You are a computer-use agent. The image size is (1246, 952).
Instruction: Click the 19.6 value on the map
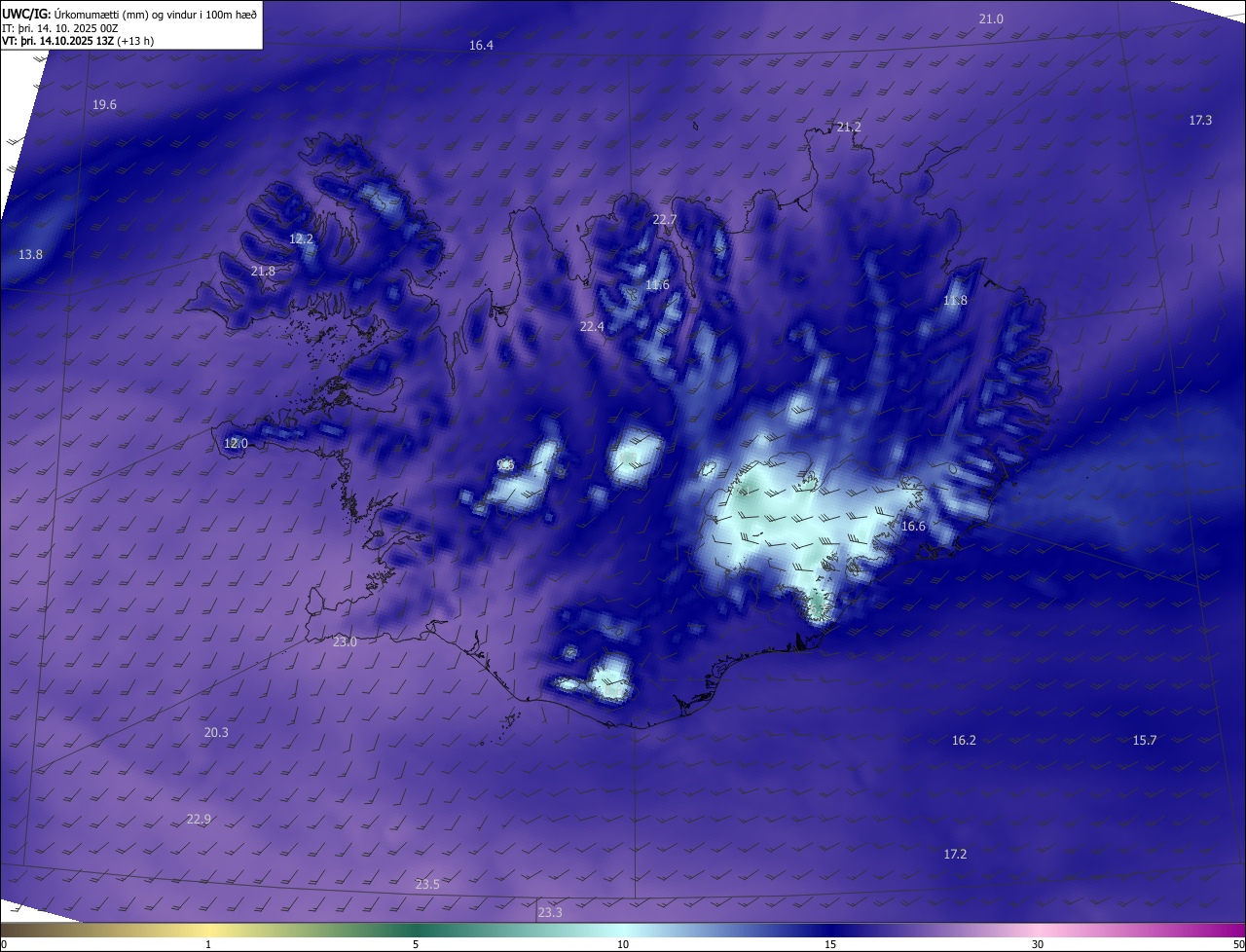(x=104, y=105)
